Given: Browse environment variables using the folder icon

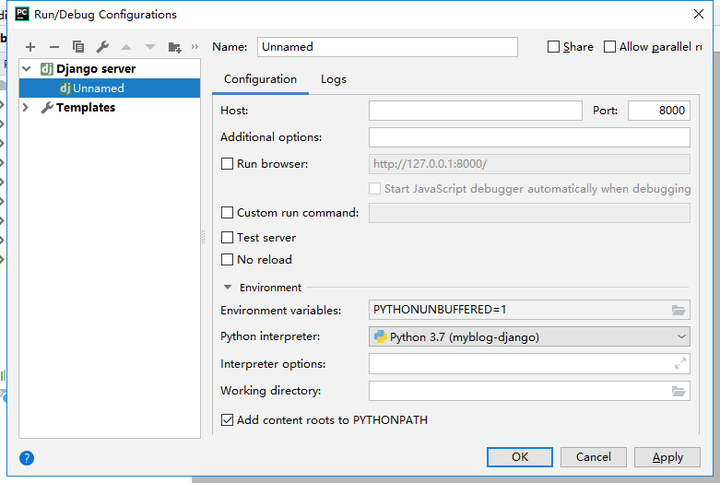Looking at the screenshot, I should point(678,310).
